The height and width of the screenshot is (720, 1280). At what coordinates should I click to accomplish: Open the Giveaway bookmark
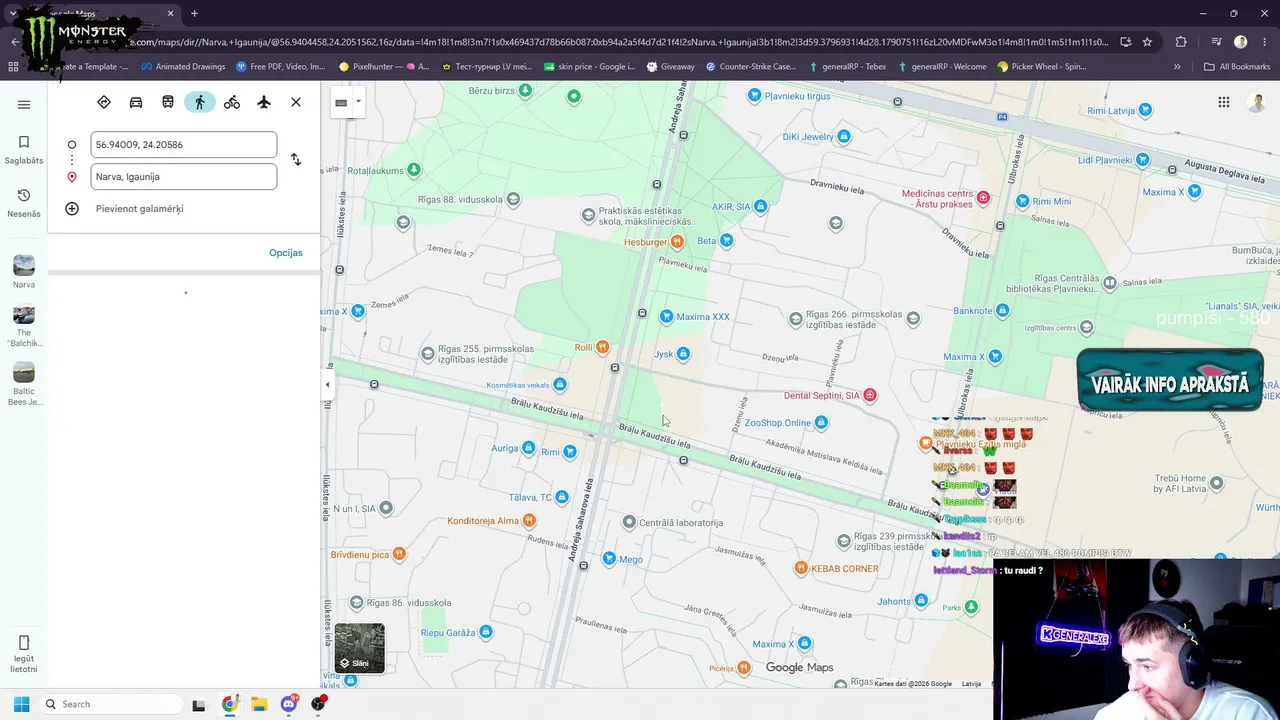[671, 67]
